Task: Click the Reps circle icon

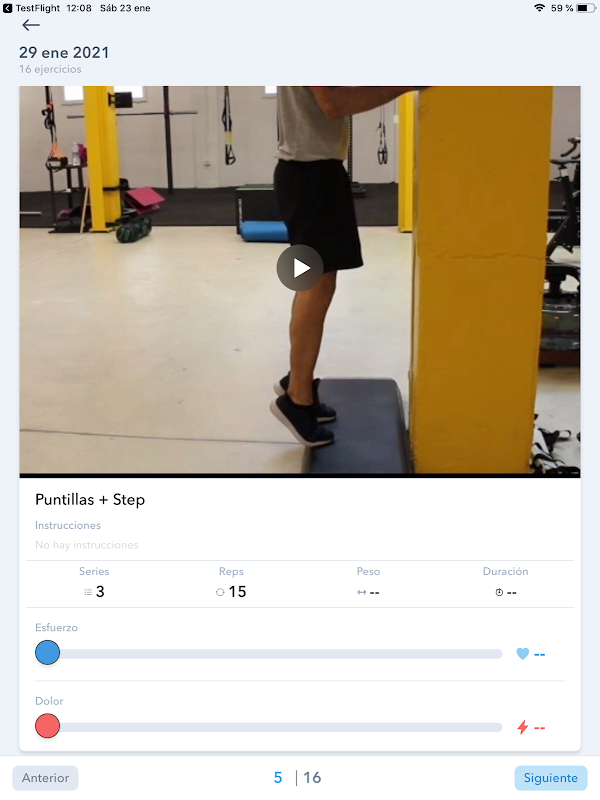Action: [x=220, y=592]
